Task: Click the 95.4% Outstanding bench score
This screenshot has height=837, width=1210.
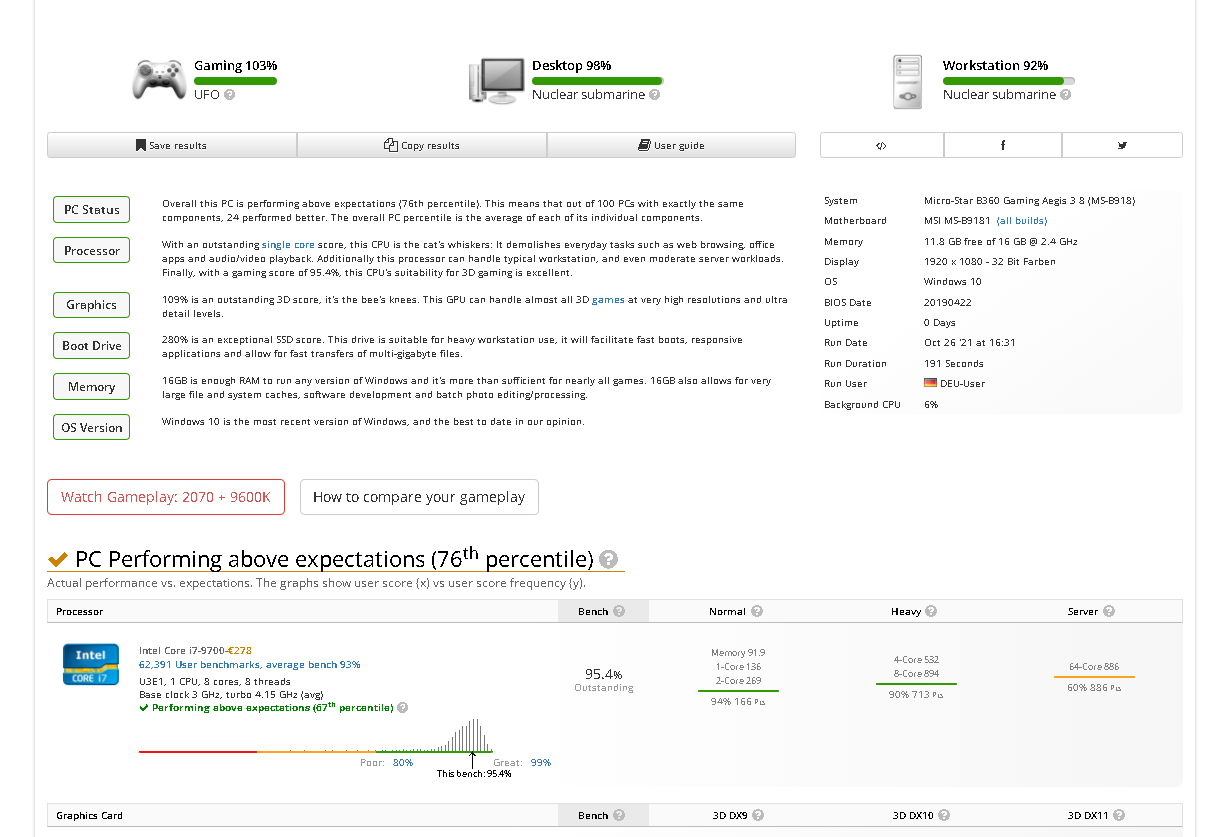Action: (604, 679)
